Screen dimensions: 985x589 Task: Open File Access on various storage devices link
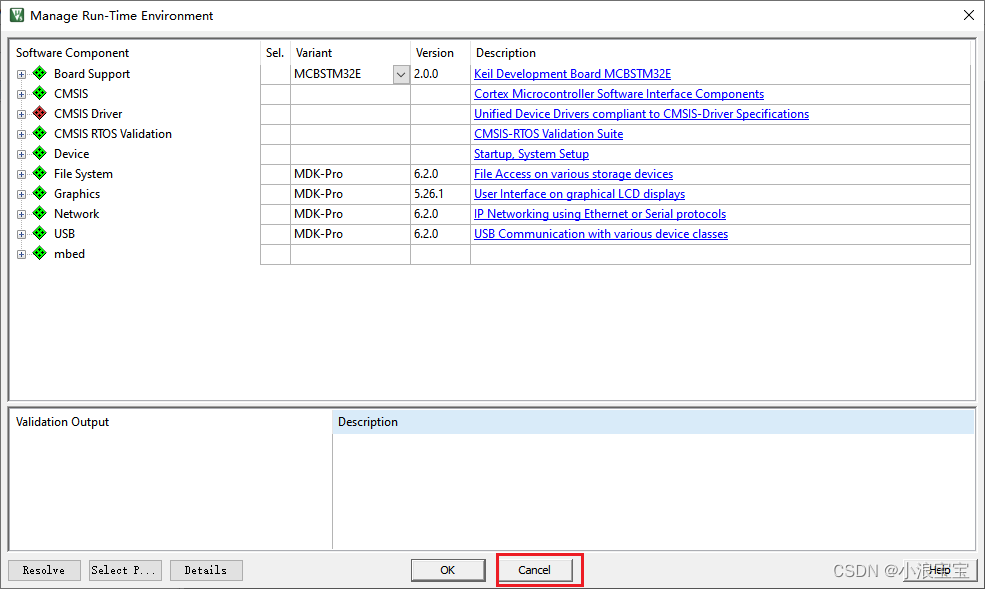click(x=574, y=174)
